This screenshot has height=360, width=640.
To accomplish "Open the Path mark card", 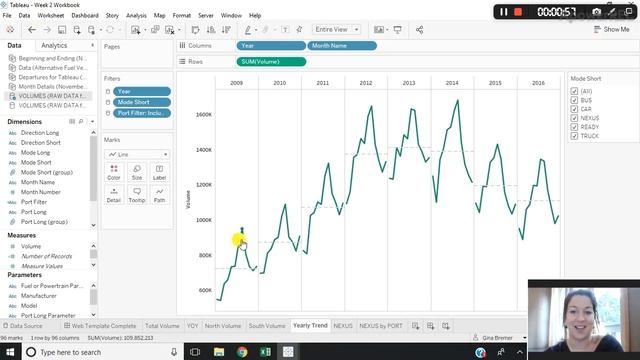I will pyautogui.click(x=160, y=195).
